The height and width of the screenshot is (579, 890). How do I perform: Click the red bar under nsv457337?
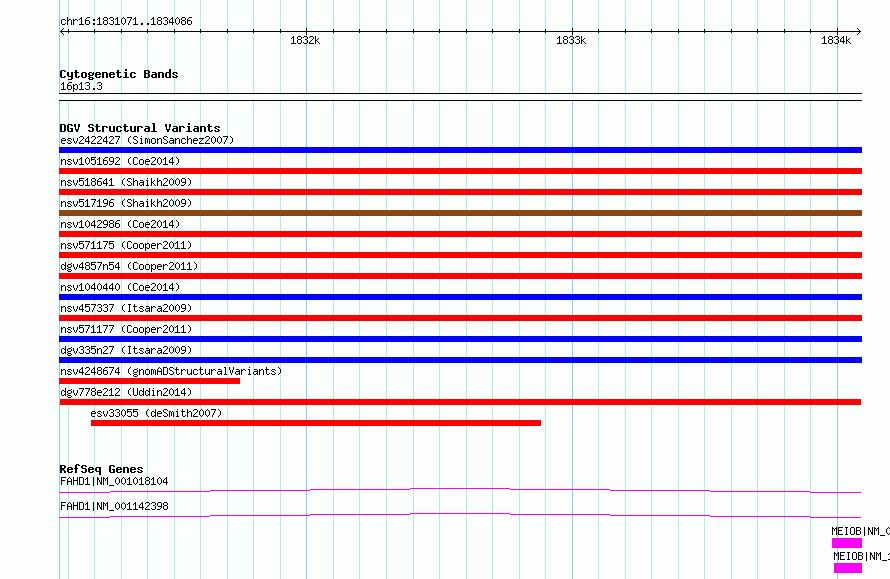(460, 318)
